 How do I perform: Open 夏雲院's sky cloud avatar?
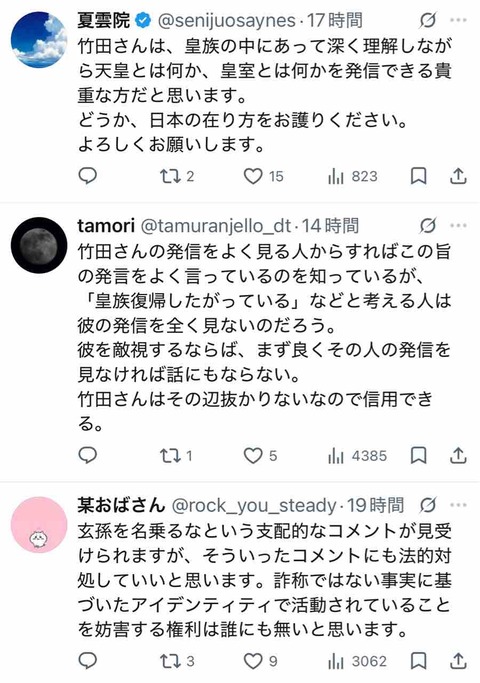(x=39, y=40)
